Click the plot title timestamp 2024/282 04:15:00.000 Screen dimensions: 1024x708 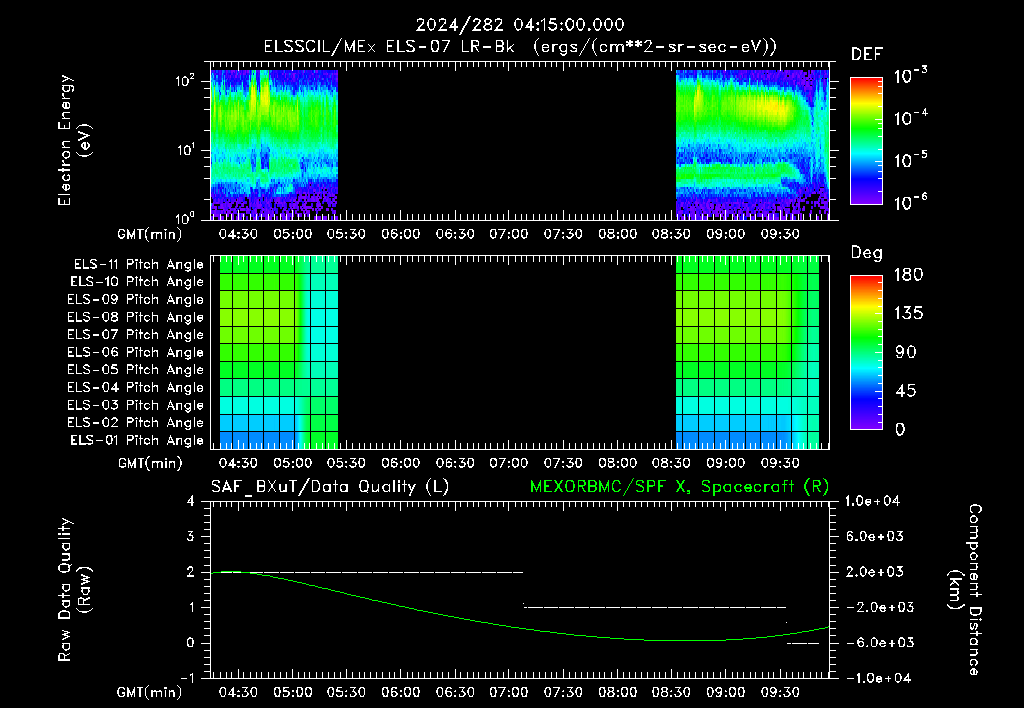tap(520, 25)
